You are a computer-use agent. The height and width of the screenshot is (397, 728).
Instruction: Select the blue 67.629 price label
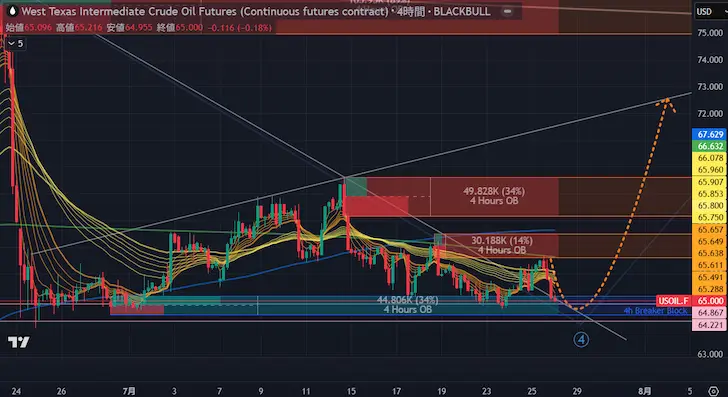pyautogui.click(x=710, y=134)
